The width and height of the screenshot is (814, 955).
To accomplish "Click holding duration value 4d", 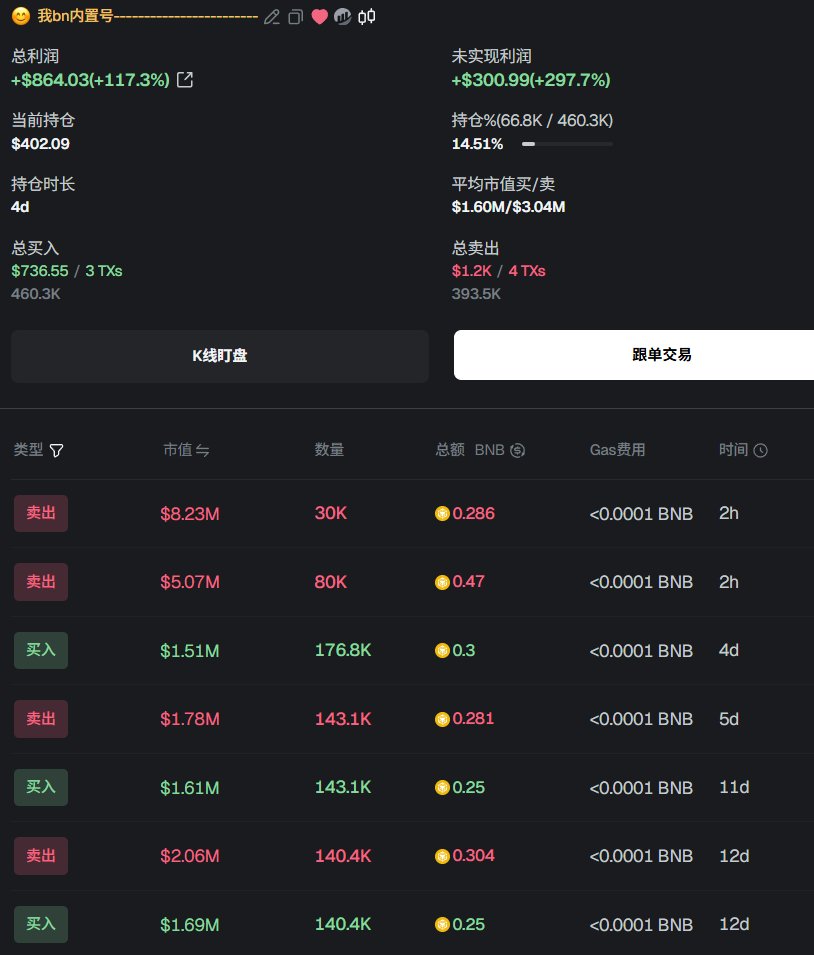I will point(20,207).
